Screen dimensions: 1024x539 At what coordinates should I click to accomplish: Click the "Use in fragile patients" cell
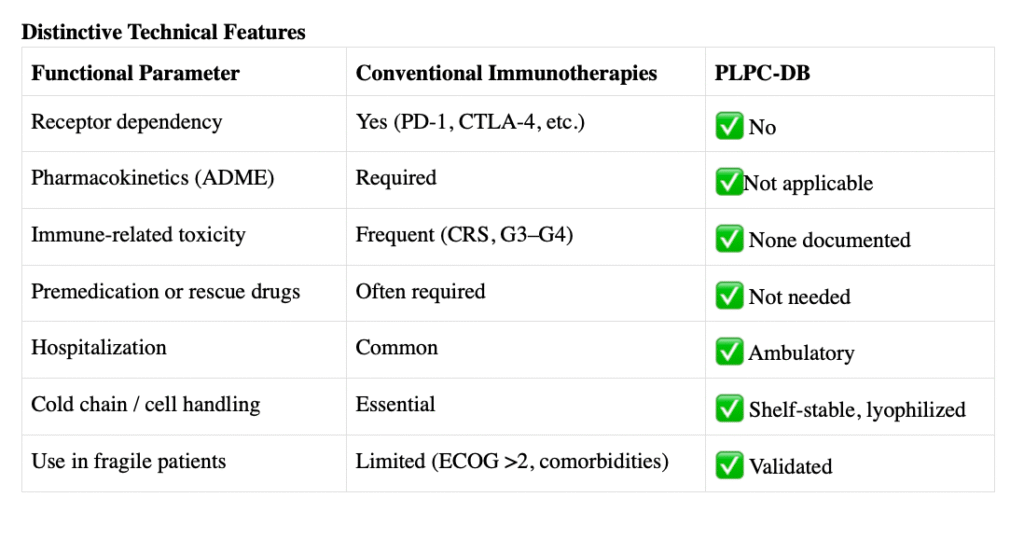(x=184, y=463)
